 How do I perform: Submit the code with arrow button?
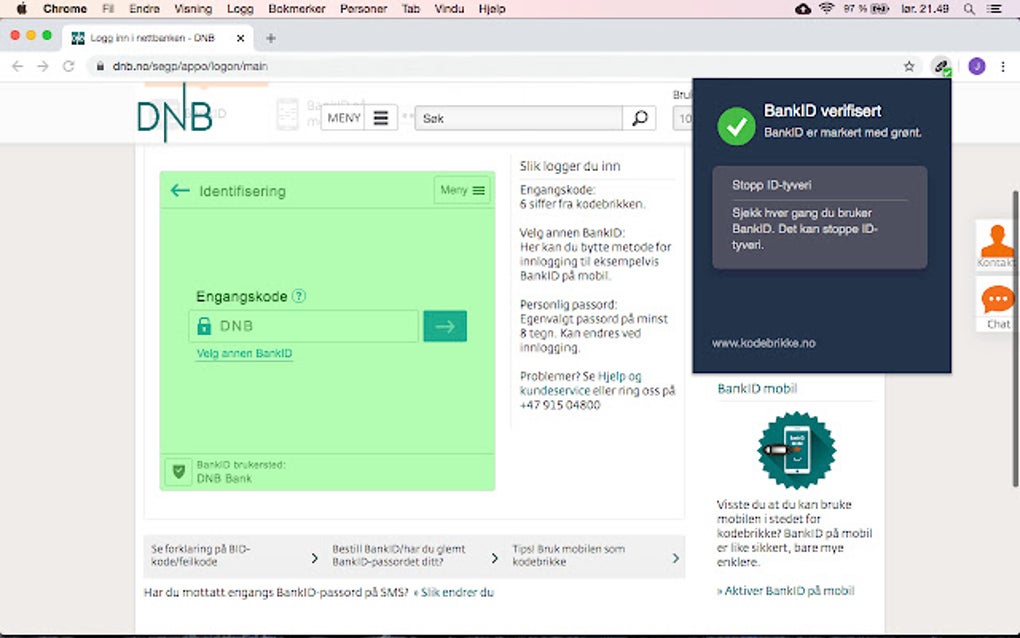tap(445, 326)
